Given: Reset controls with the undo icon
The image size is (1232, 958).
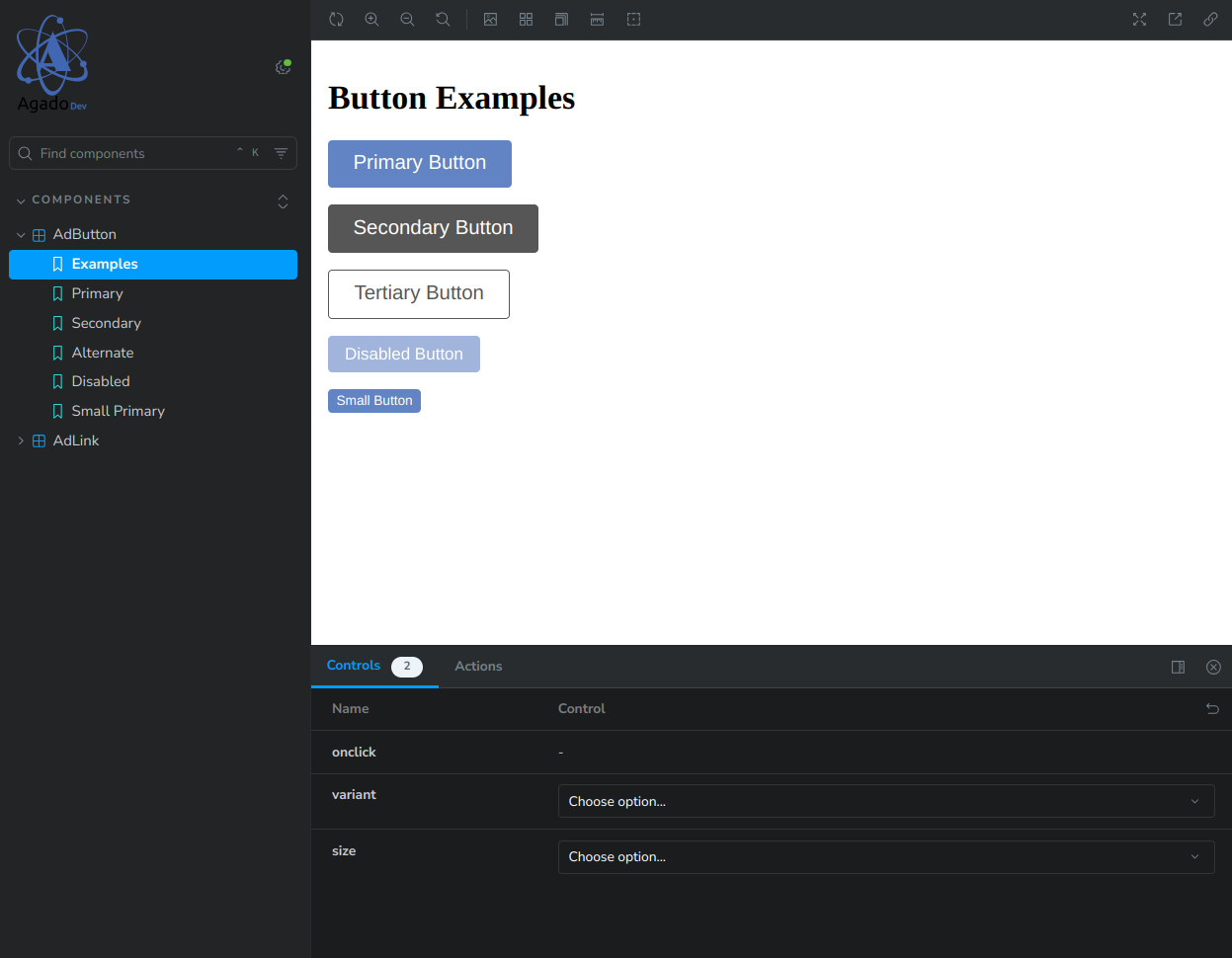Looking at the screenshot, I should click(1212, 708).
